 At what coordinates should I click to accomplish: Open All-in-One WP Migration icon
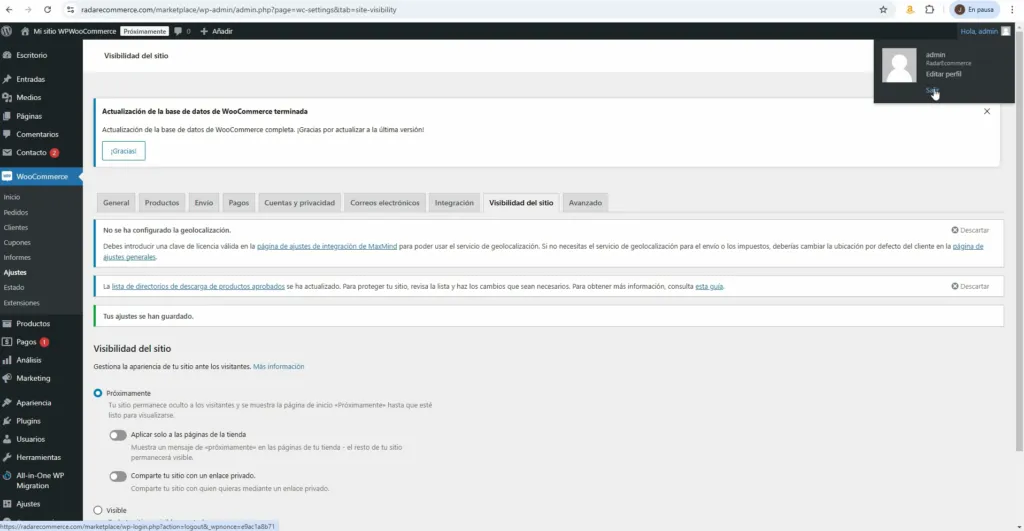tap(7, 475)
